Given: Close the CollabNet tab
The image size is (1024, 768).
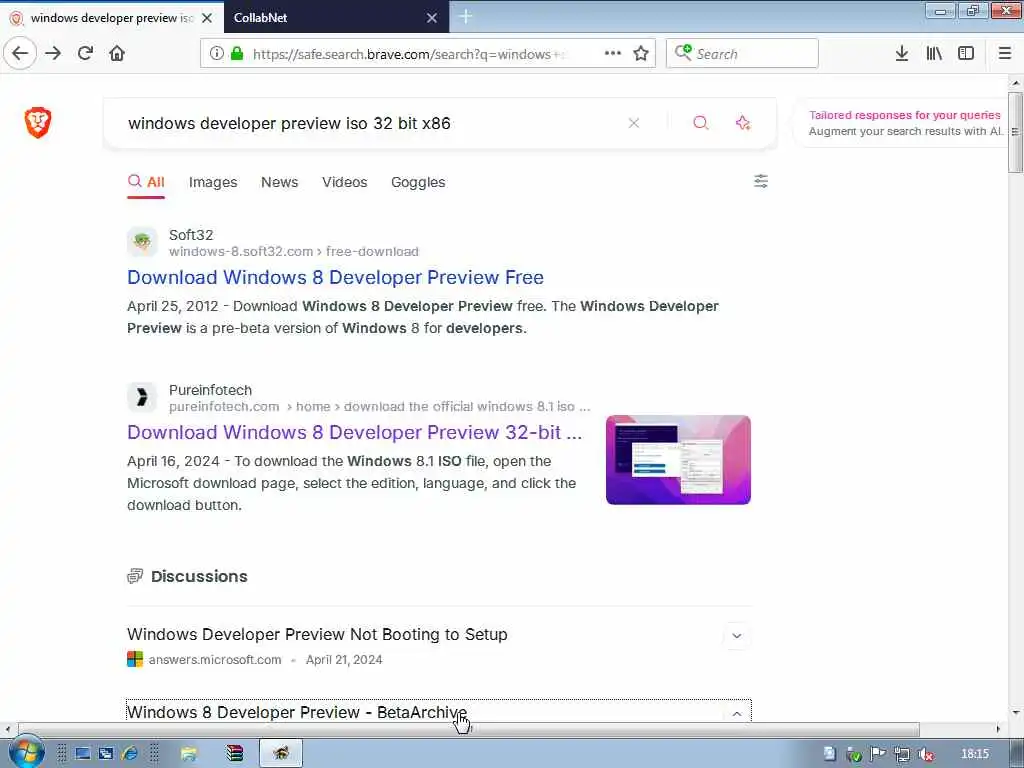Looking at the screenshot, I should (x=432, y=18).
